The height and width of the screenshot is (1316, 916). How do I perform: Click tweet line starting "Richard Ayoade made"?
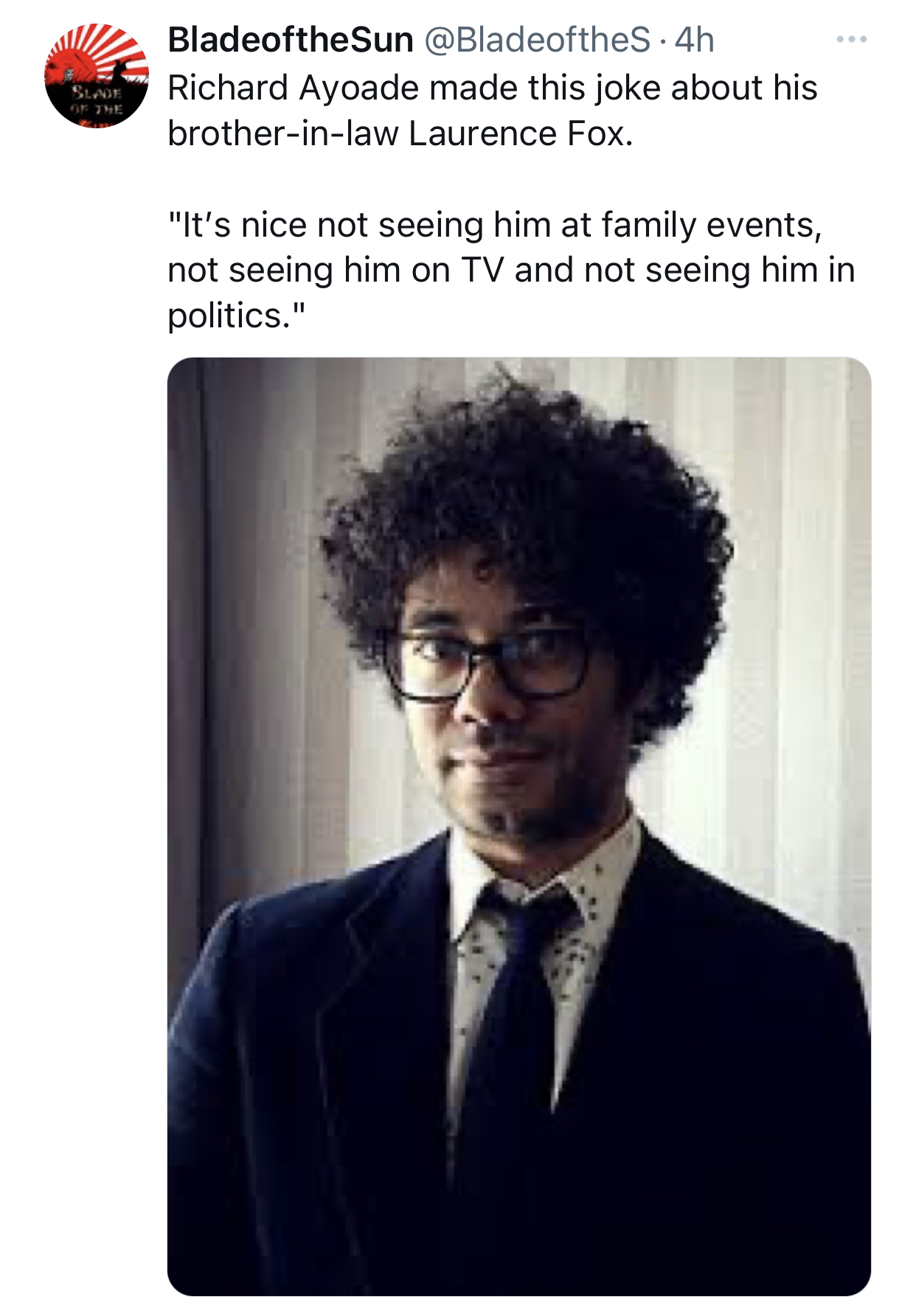pyautogui.click(x=493, y=88)
